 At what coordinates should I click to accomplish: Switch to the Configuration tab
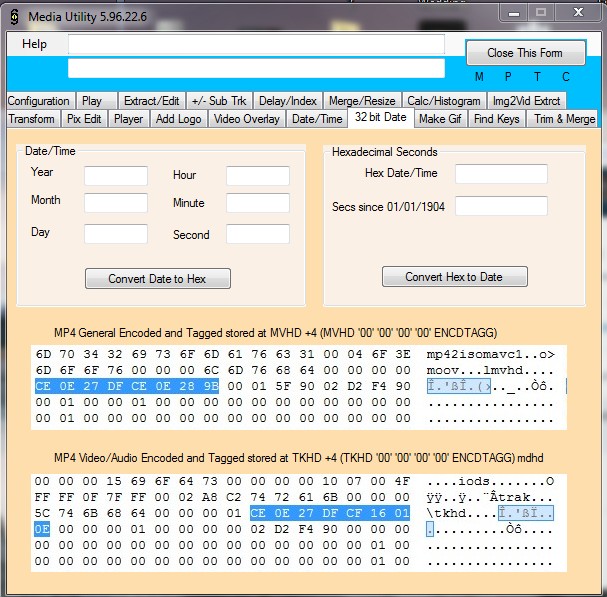click(39, 101)
